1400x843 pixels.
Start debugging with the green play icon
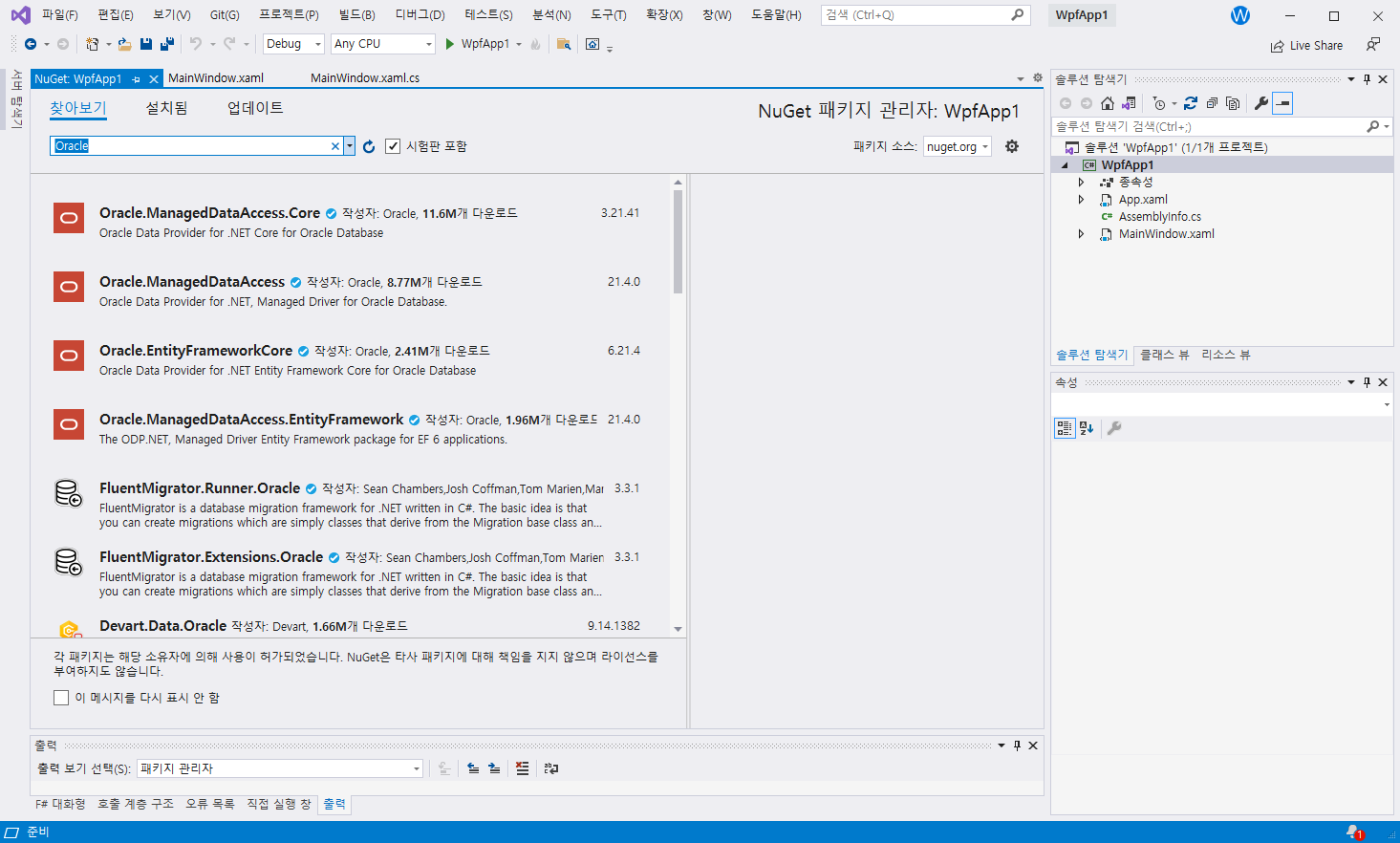click(449, 44)
